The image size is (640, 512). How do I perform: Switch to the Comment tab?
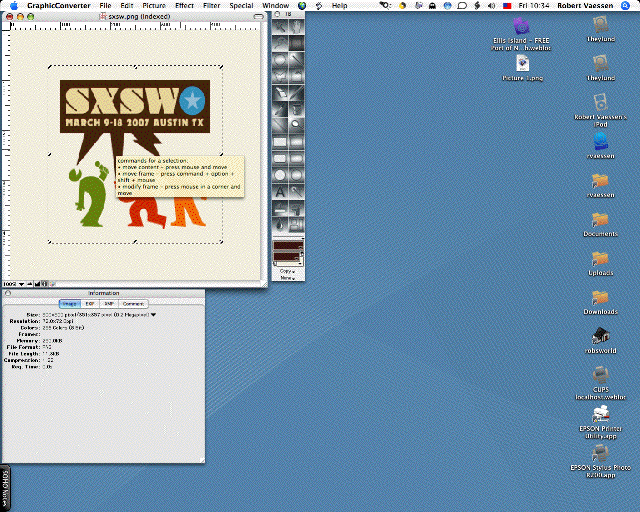pyautogui.click(x=134, y=303)
